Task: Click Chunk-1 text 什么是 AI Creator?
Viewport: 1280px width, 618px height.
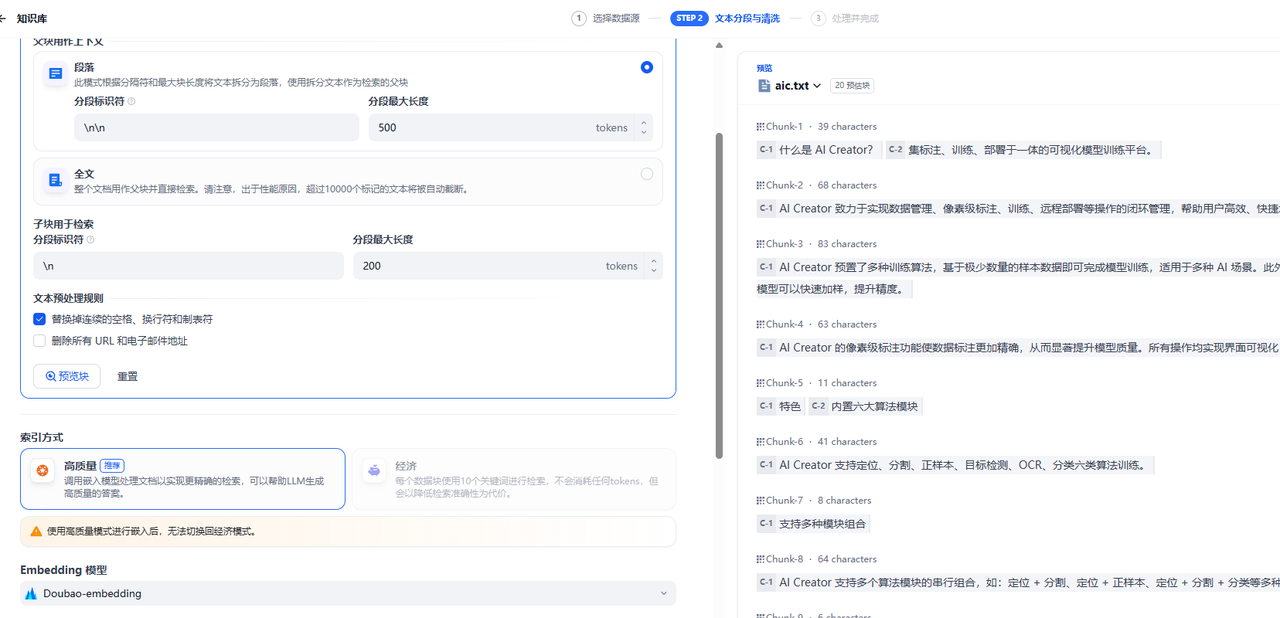Action: [825, 151]
